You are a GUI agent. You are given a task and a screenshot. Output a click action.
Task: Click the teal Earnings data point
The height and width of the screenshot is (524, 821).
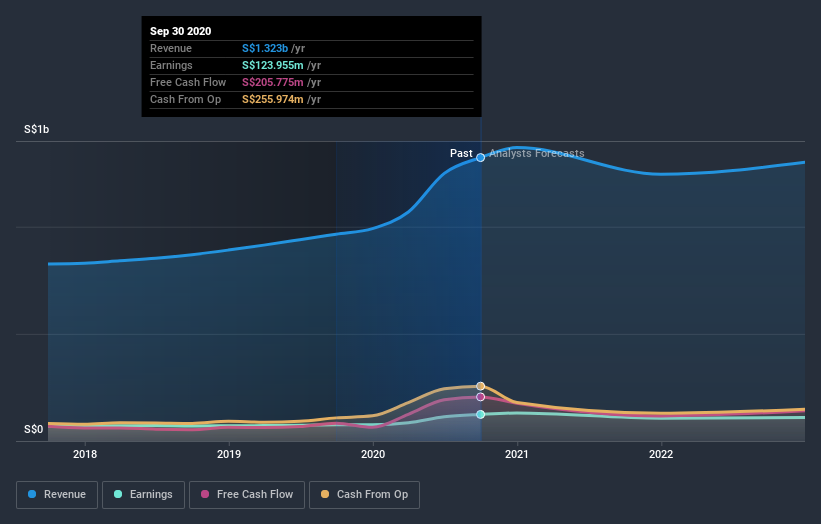[x=480, y=415]
